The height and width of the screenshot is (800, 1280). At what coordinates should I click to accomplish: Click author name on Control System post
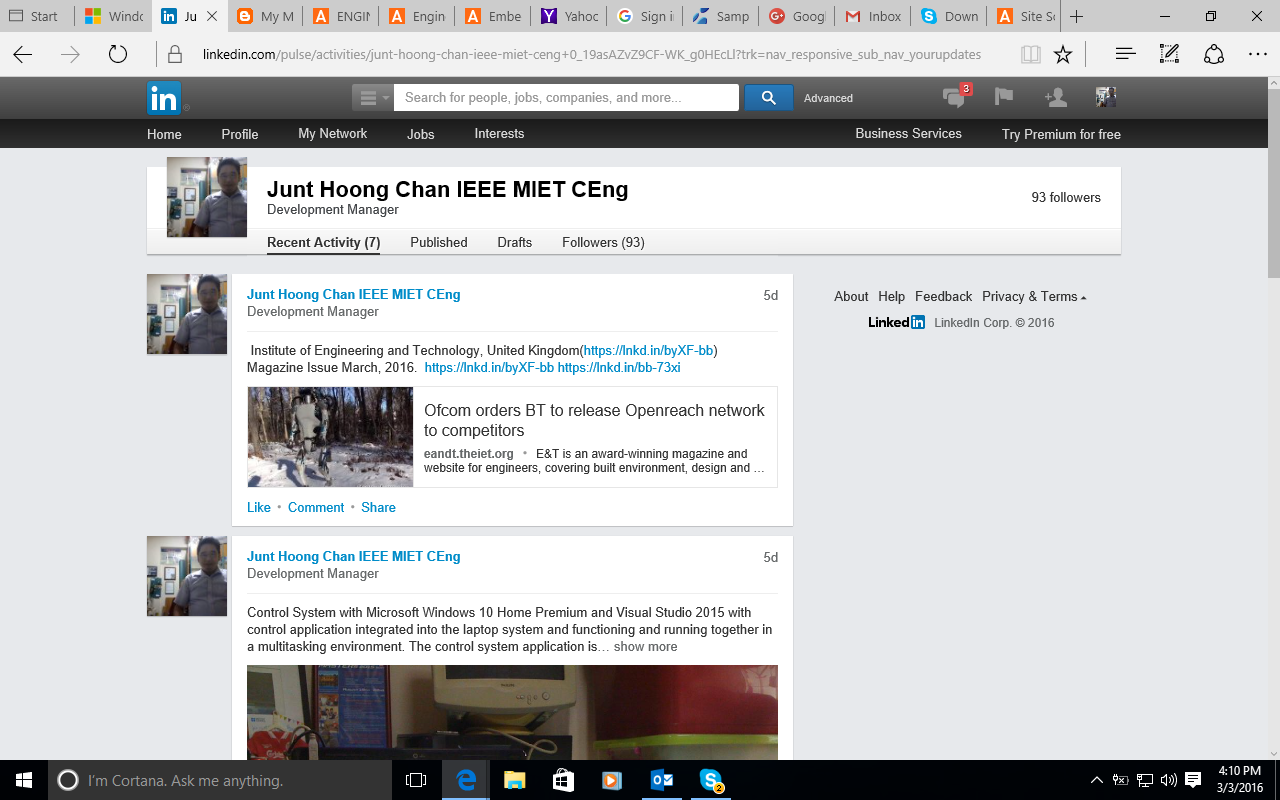point(354,556)
